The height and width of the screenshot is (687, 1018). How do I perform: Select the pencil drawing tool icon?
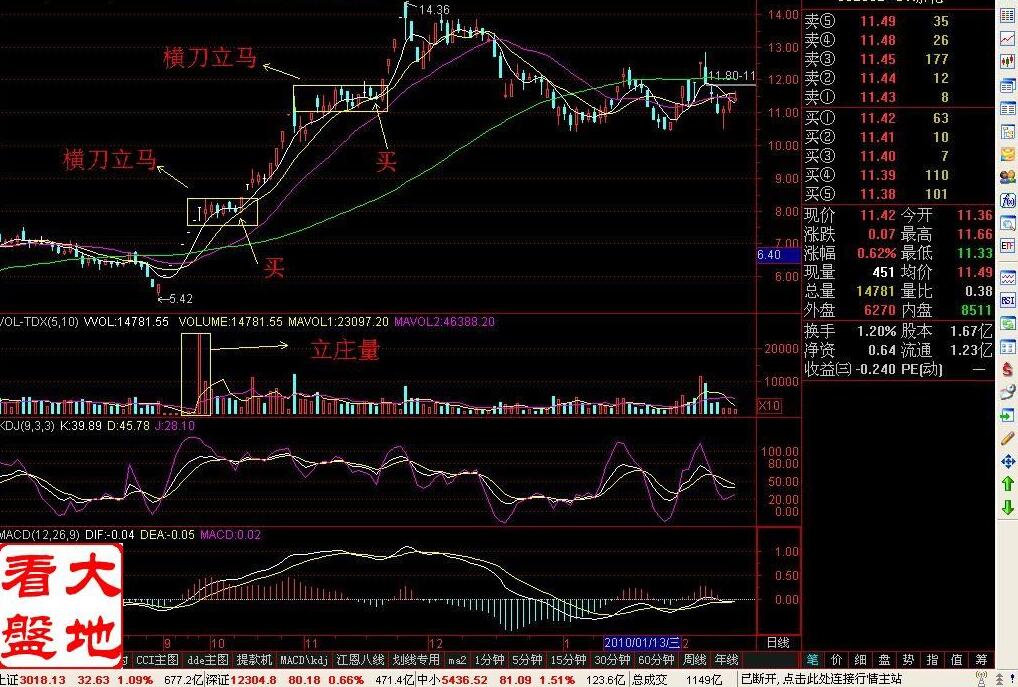pos(1008,438)
